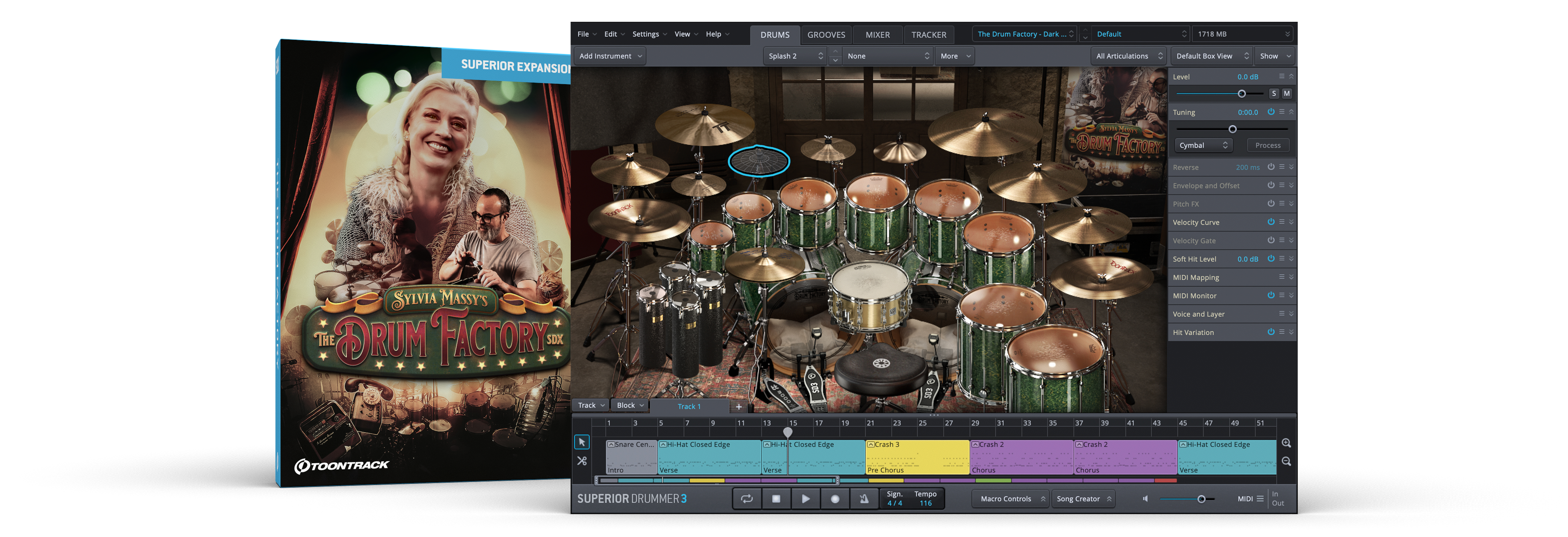Click the Process button

point(1267,145)
